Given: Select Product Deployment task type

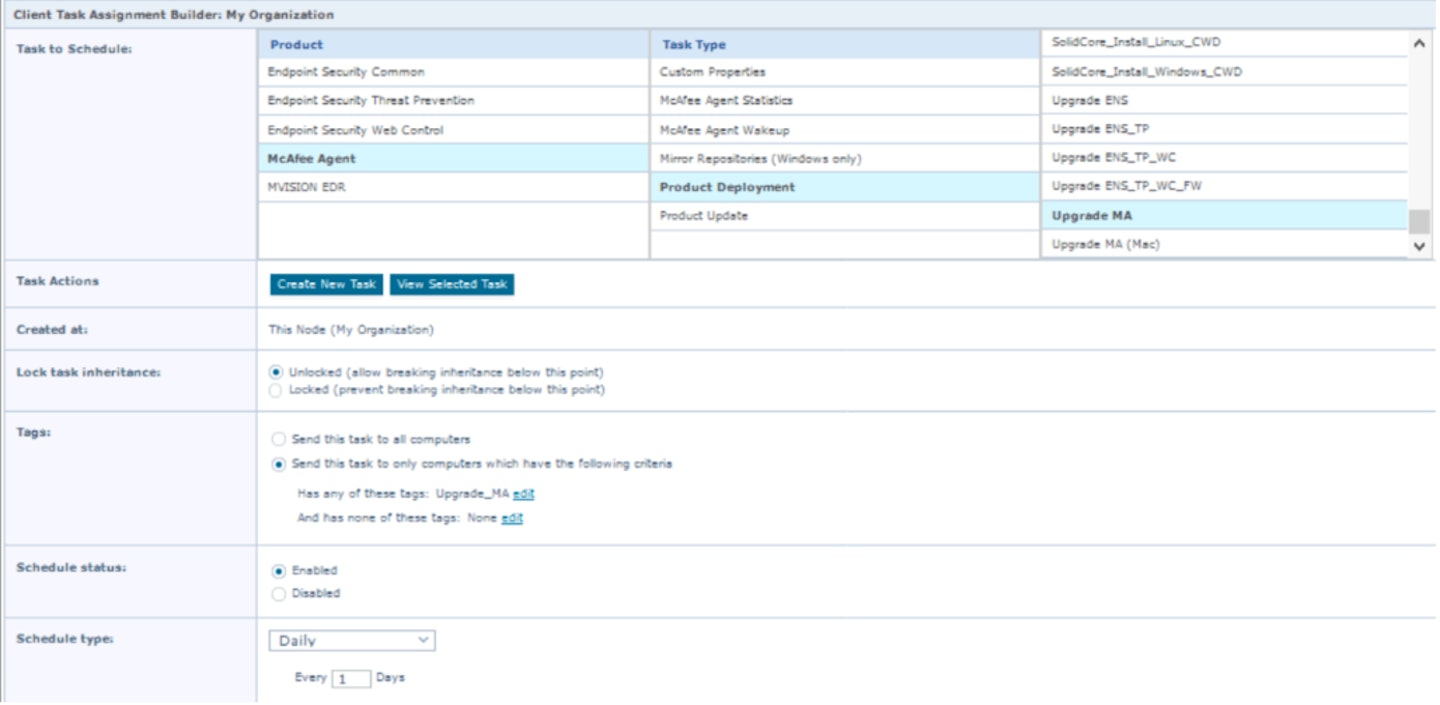Looking at the screenshot, I should coord(845,187).
